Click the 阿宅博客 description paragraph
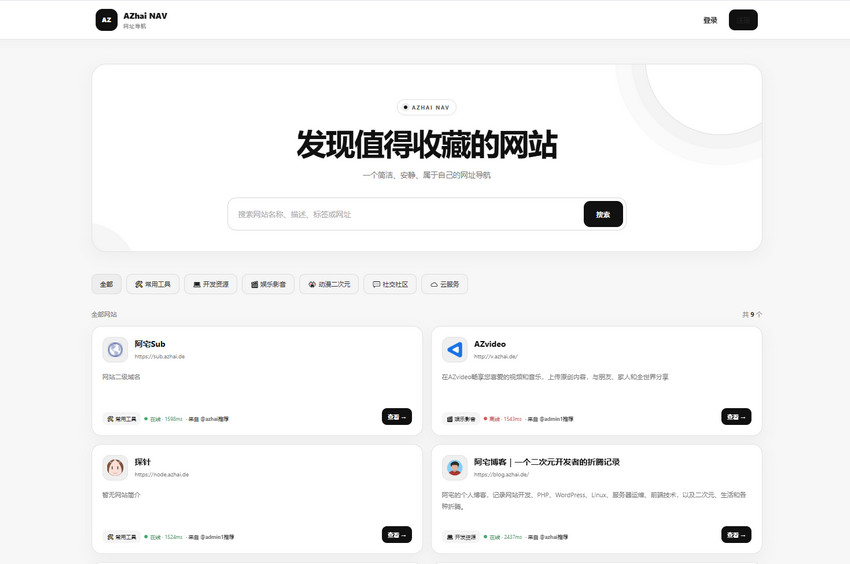850x564 pixels. pyautogui.click(x=594, y=501)
